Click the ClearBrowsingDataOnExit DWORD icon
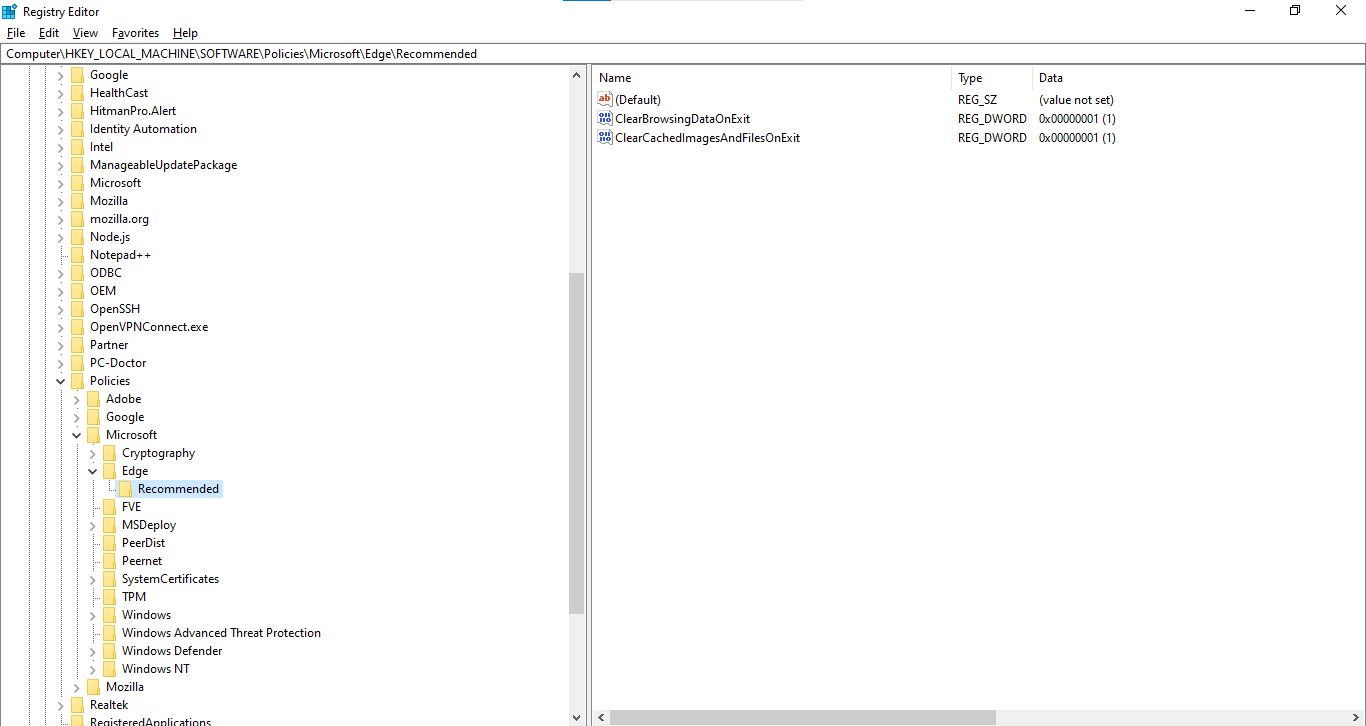 pos(604,118)
